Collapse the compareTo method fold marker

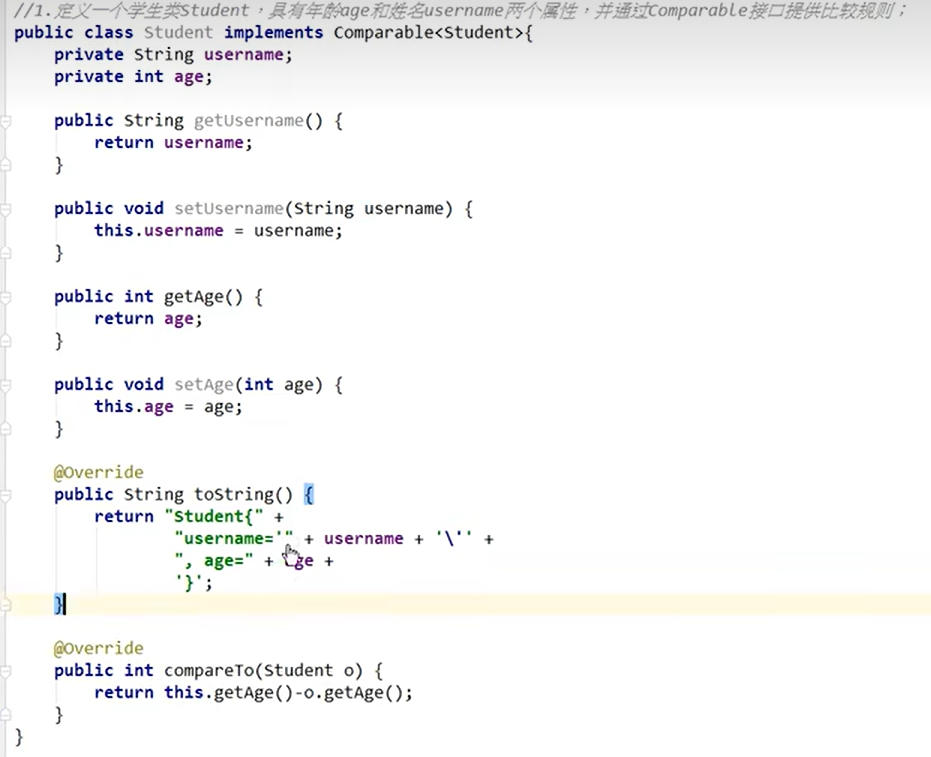pos(5,671)
